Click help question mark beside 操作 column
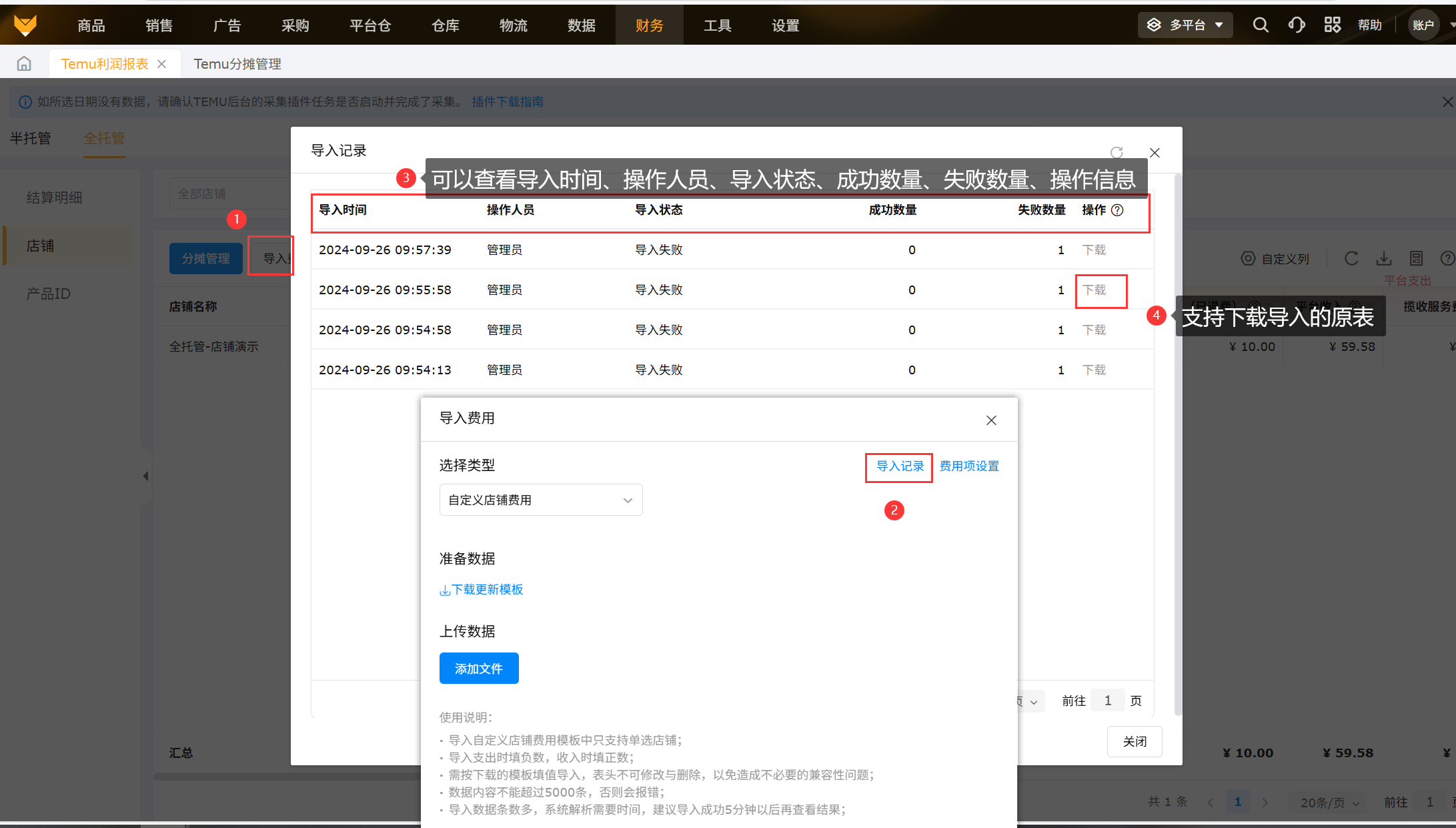Viewport: 1456px width, 828px height. pos(1118,210)
